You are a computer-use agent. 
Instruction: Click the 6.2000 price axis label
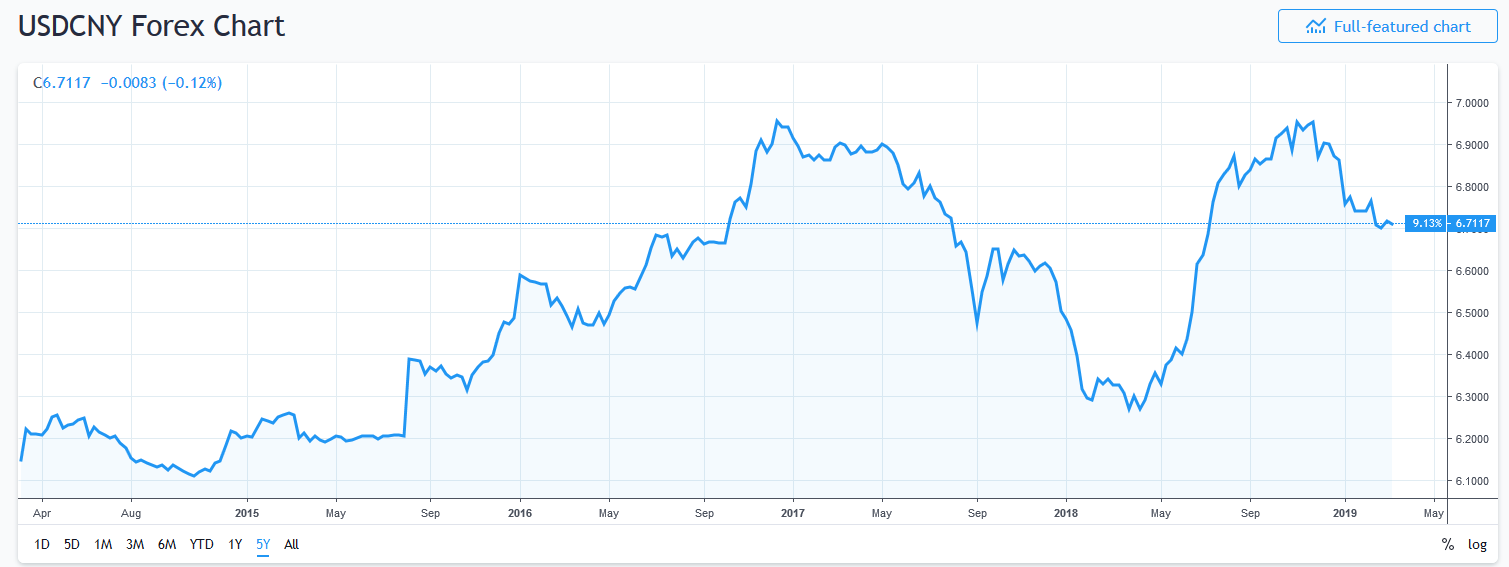click(1474, 439)
